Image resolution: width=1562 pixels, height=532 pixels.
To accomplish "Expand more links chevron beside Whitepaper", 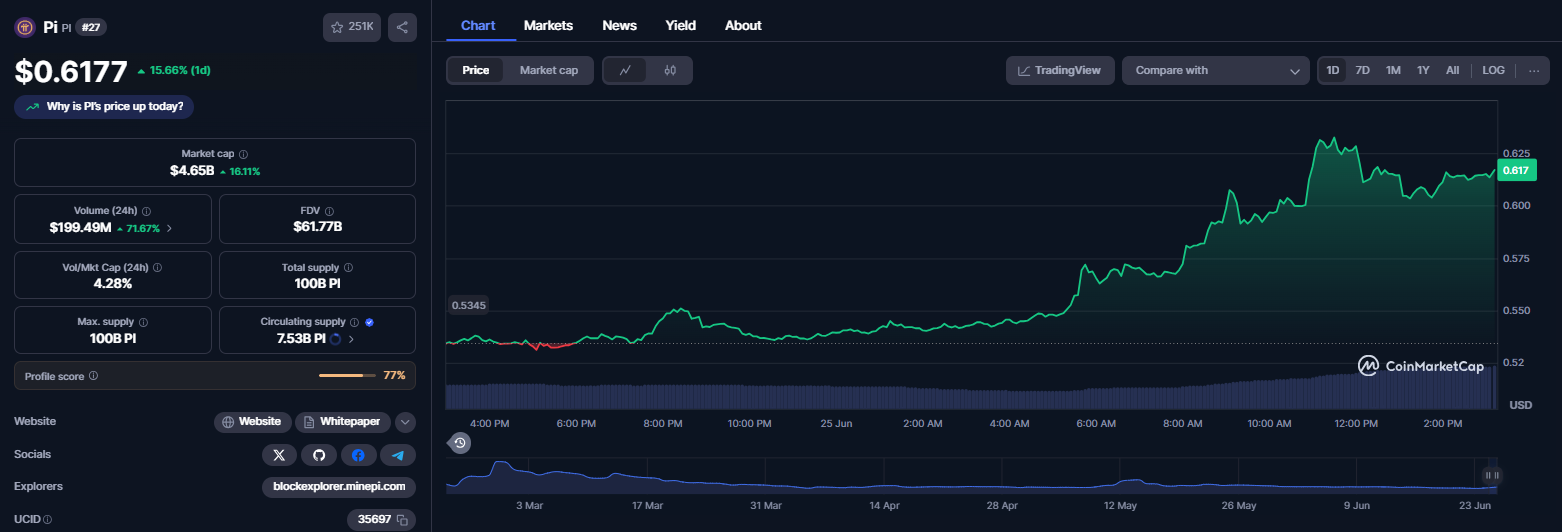I will [x=405, y=422].
